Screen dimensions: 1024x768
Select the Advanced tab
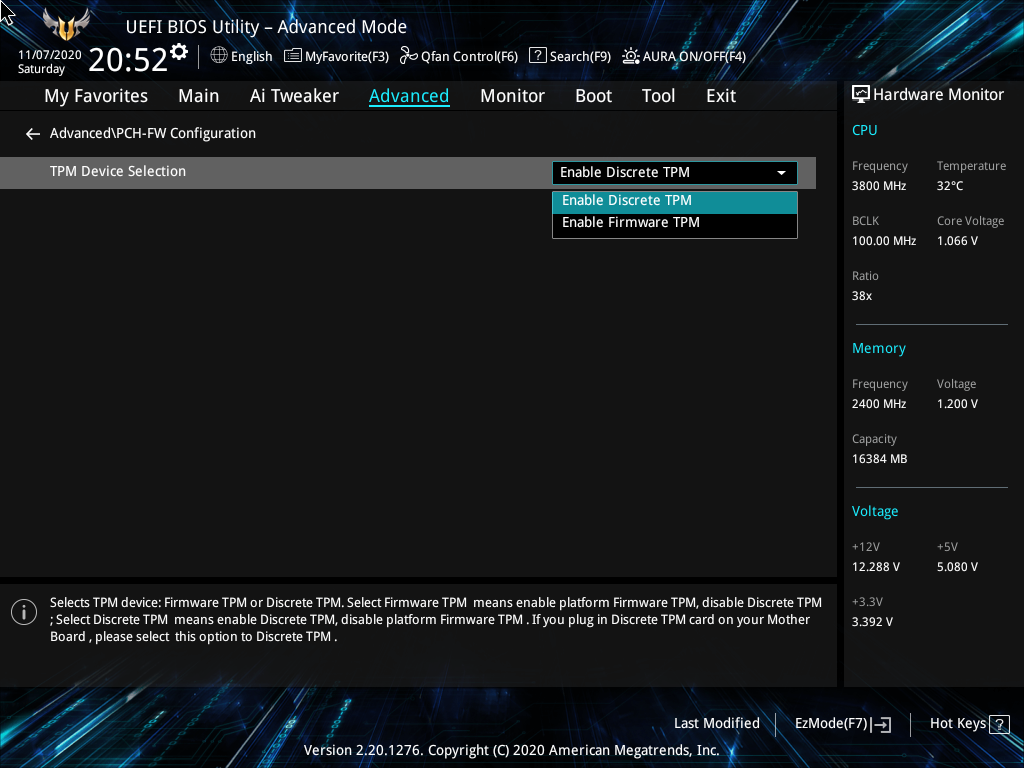pyautogui.click(x=409, y=96)
